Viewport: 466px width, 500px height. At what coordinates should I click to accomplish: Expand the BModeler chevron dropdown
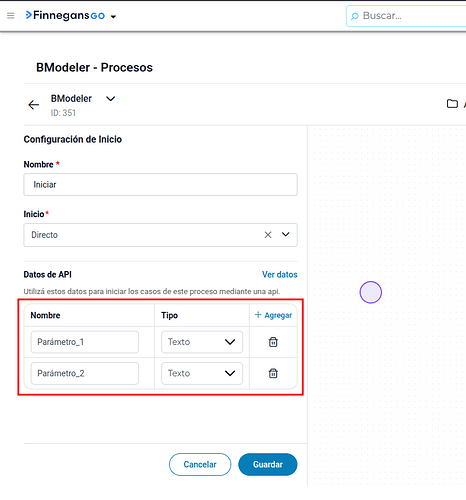coord(110,99)
